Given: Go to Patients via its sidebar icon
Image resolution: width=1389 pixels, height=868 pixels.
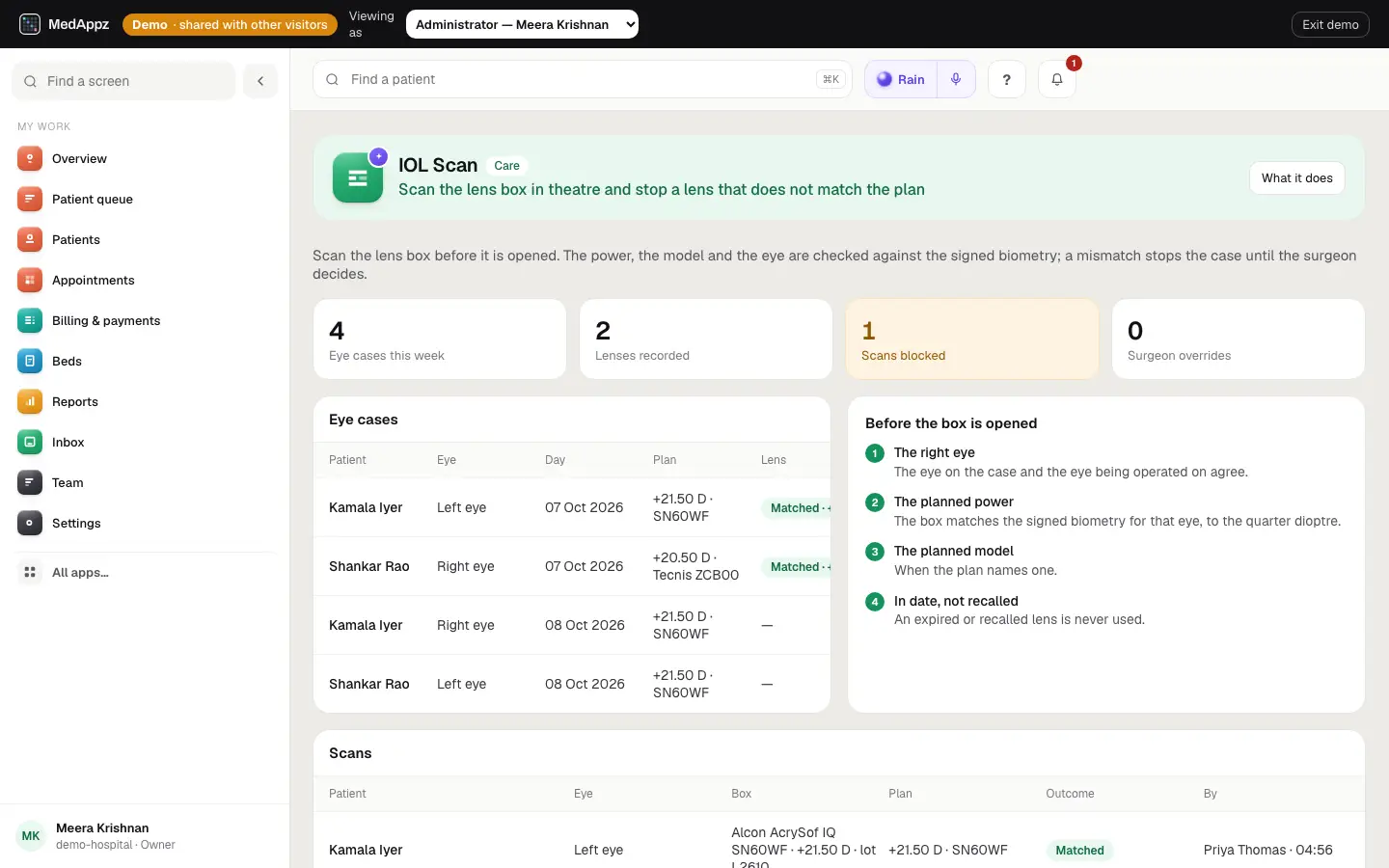Looking at the screenshot, I should point(30,240).
